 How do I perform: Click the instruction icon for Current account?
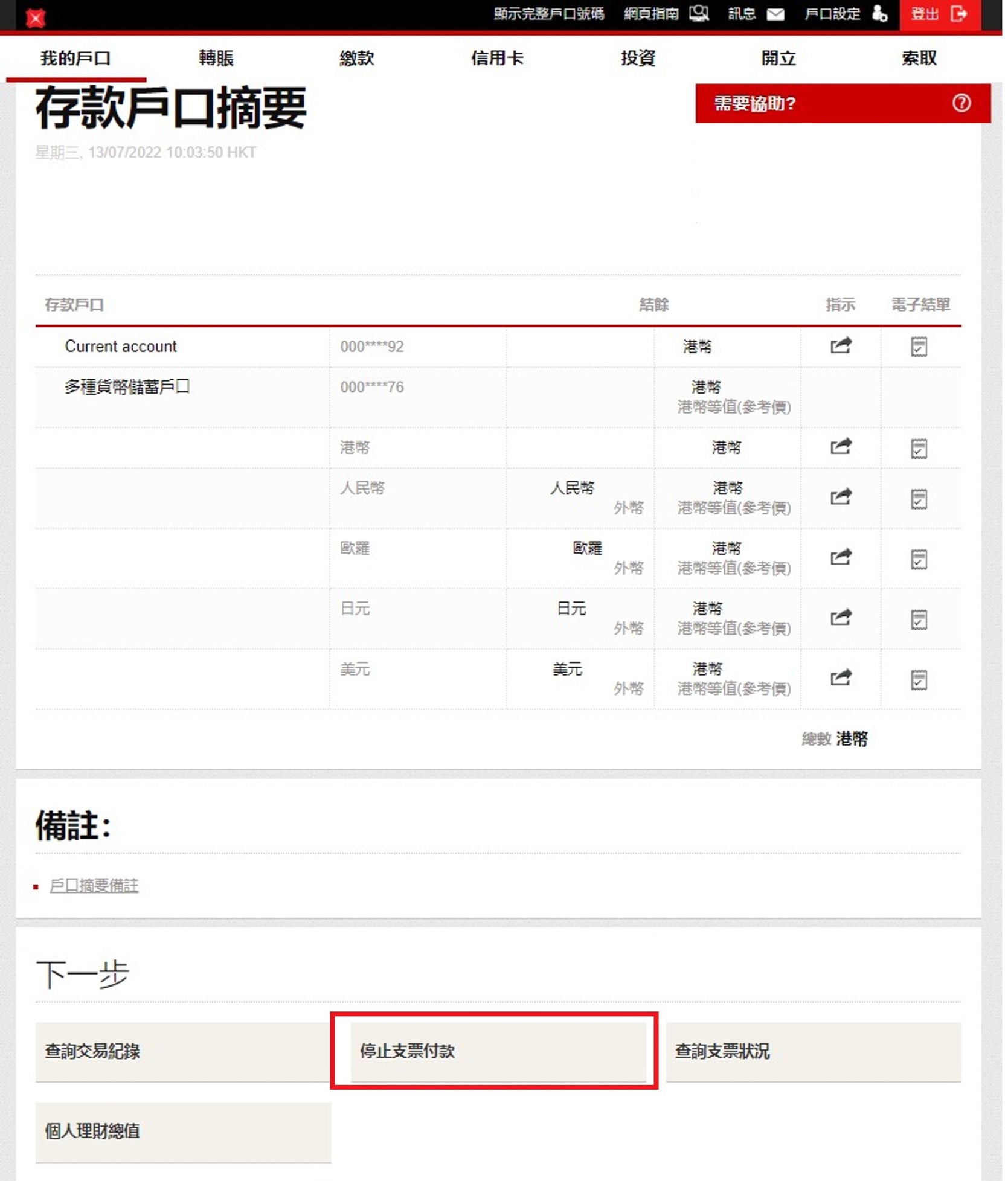(840, 345)
